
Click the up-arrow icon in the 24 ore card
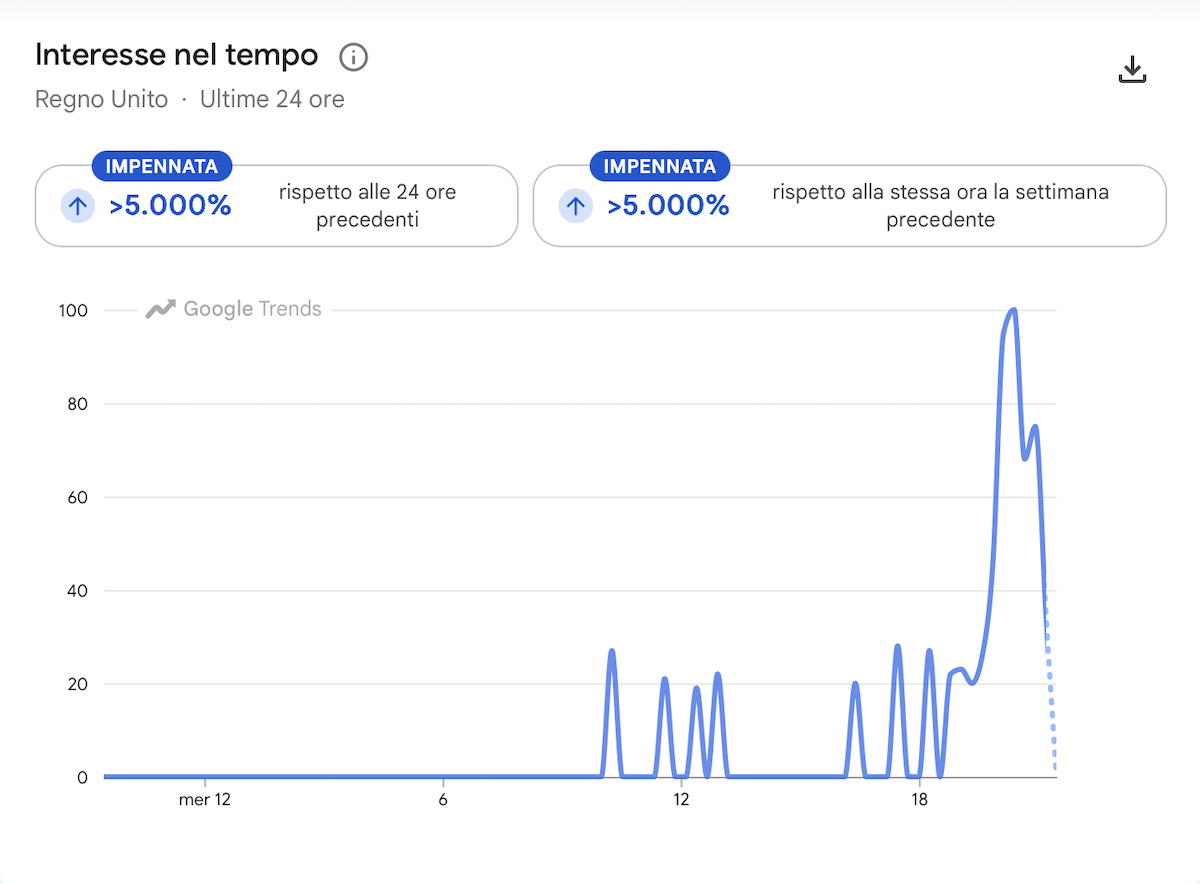tap(78, 207)
